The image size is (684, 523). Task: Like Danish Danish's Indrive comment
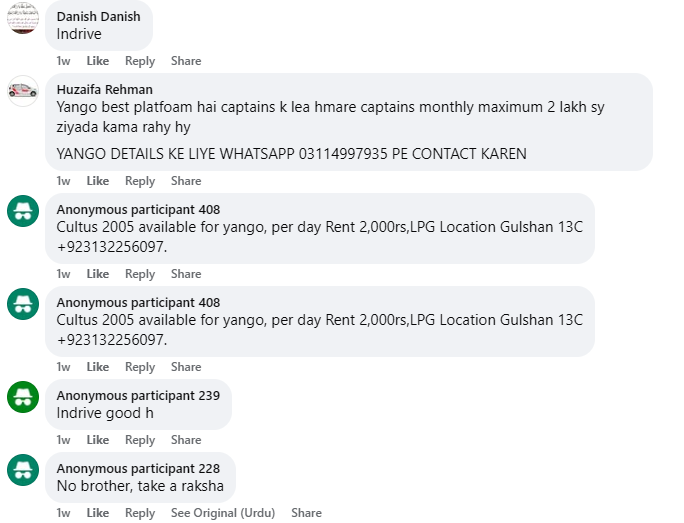[x=98, y=61]
